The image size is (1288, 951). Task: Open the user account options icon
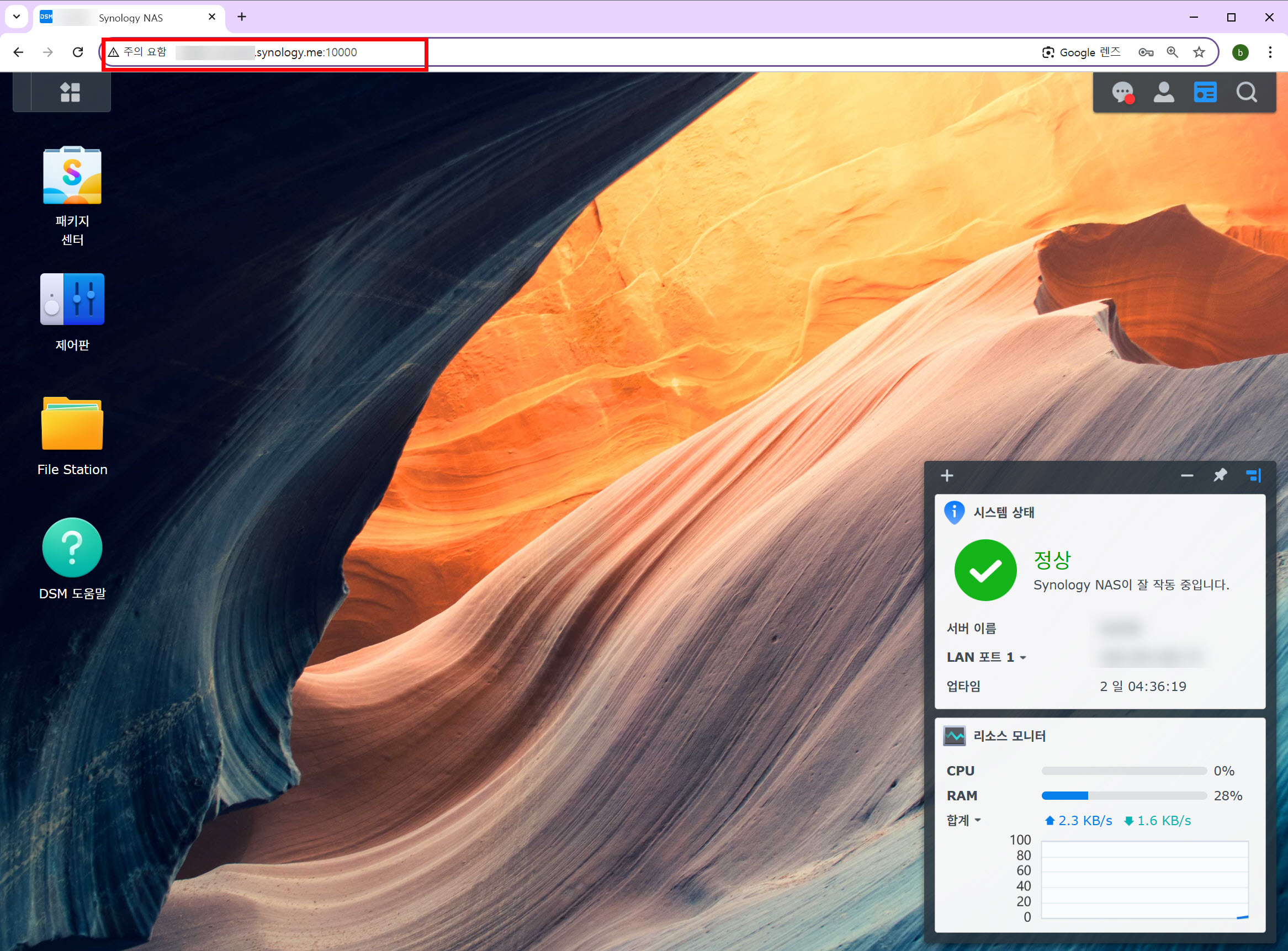pyautogui.click(x=1164, y=92)
